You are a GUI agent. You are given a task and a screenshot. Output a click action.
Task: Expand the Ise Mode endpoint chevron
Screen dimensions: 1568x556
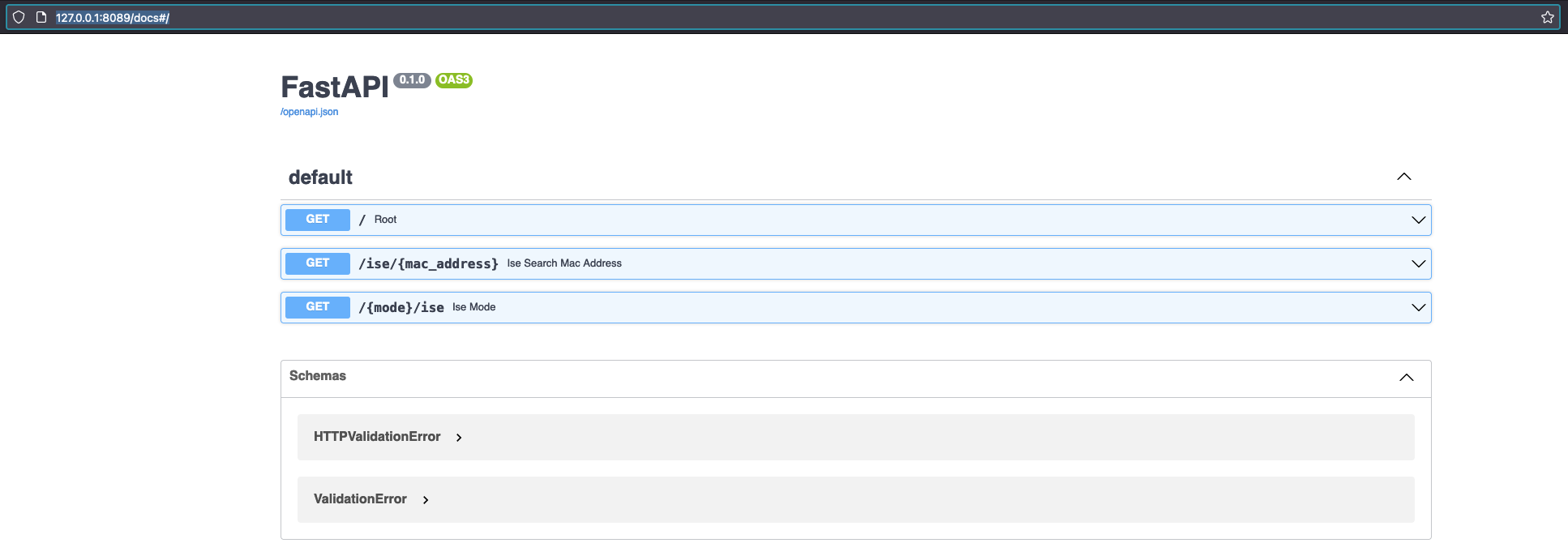pyautogui.click(x=1418, y=307)
